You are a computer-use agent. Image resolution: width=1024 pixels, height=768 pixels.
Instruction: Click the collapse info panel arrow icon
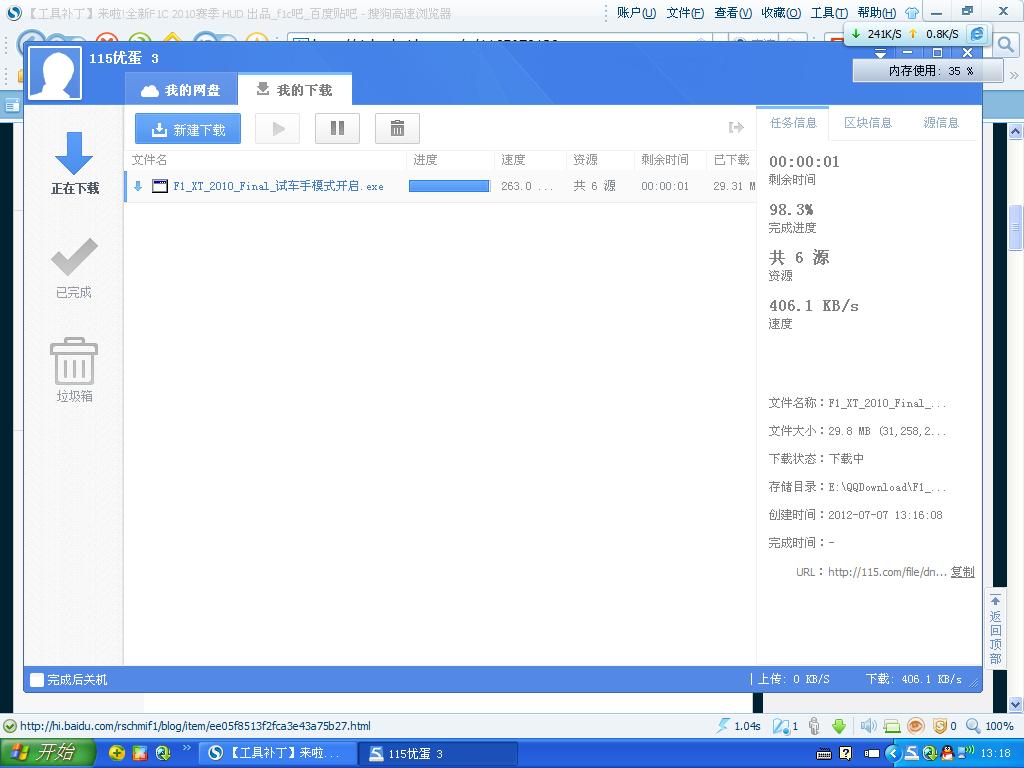(x=736, y=127)
